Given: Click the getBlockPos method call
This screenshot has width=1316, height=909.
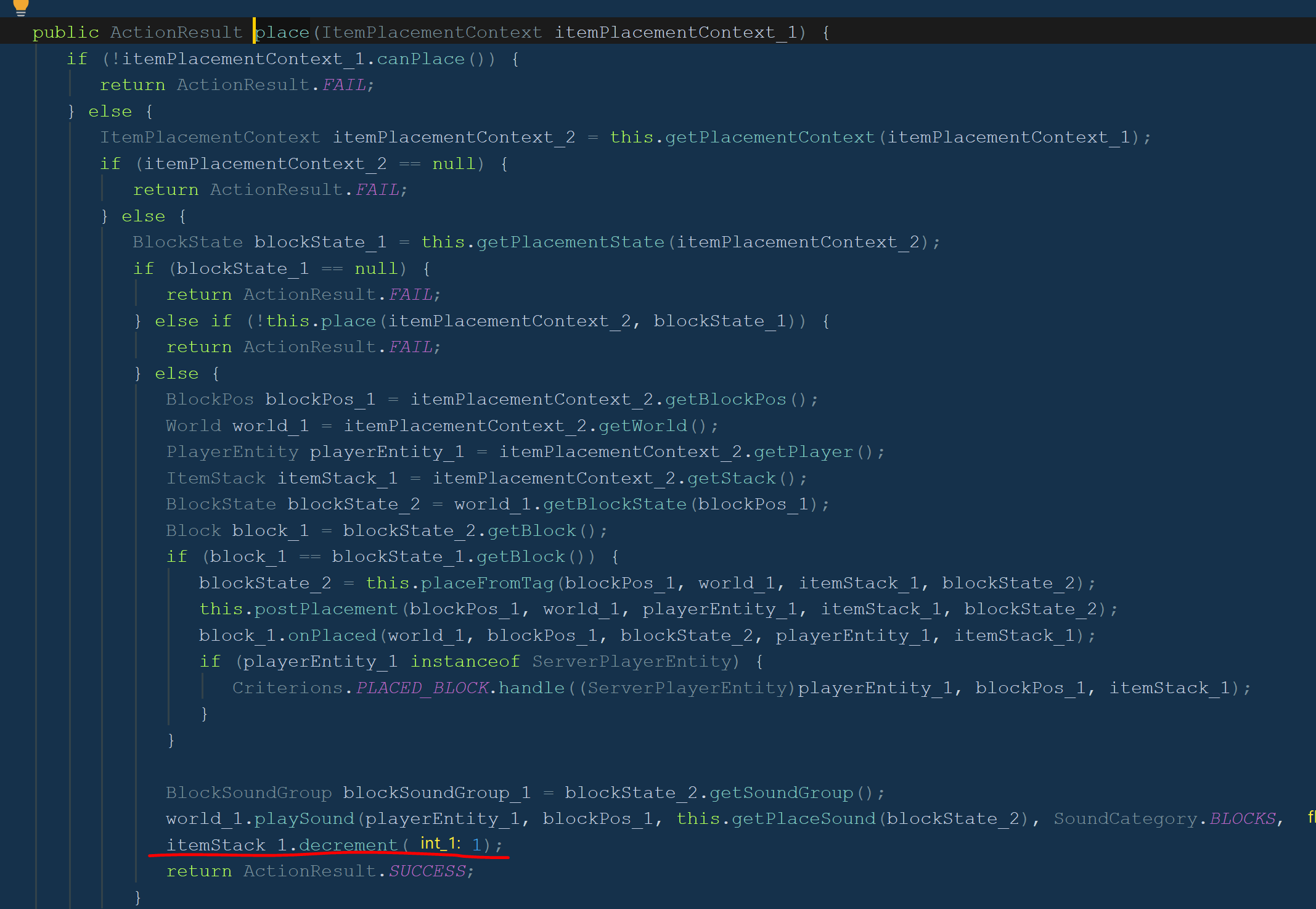Looking at the screenshot, I should pyautogui.click(x=725, y=399).
